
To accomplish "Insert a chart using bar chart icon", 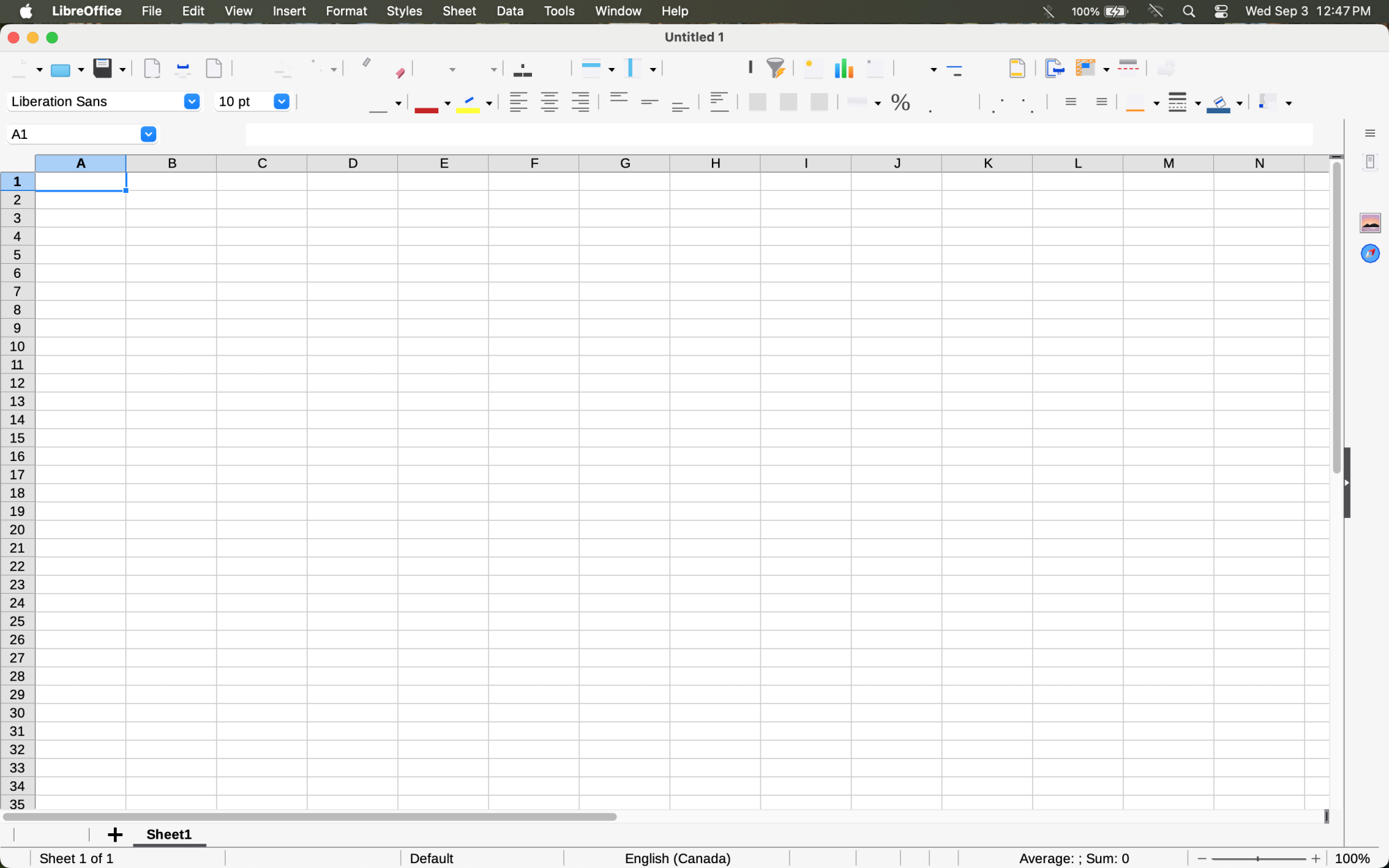I will pos(844,68).
